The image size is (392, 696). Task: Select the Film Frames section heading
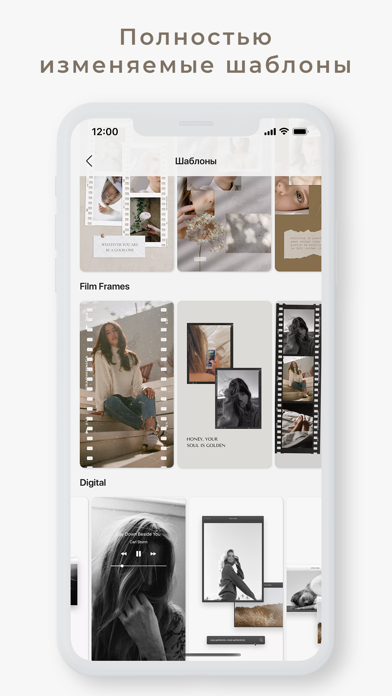[x=105, y=286]
